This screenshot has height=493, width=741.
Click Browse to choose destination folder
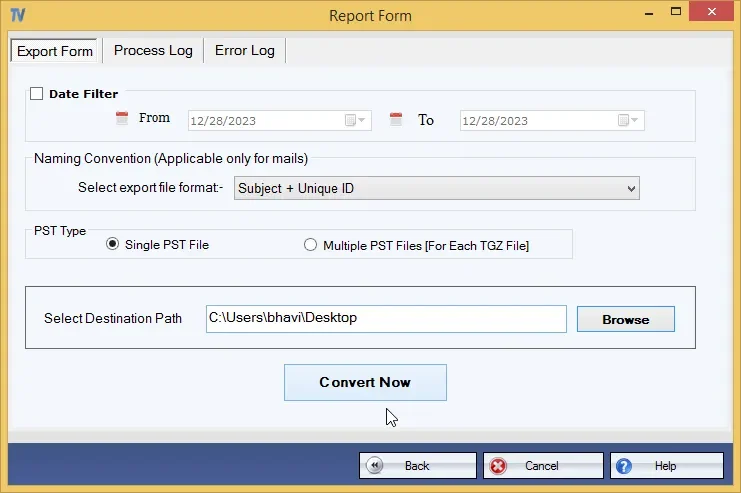[x=626, y=320]
